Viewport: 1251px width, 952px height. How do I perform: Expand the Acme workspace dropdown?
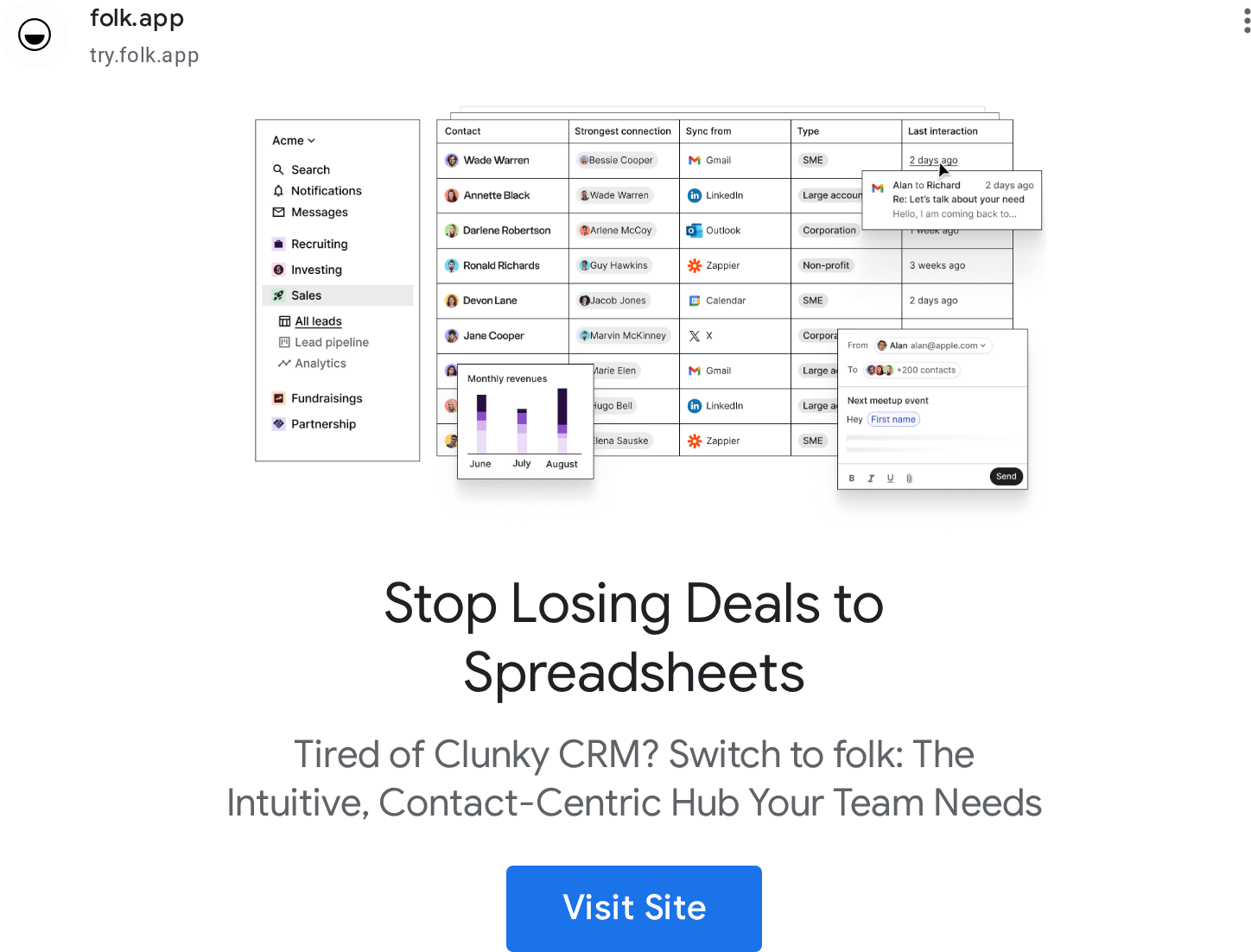pyautogui.click(x=294, y=141)
